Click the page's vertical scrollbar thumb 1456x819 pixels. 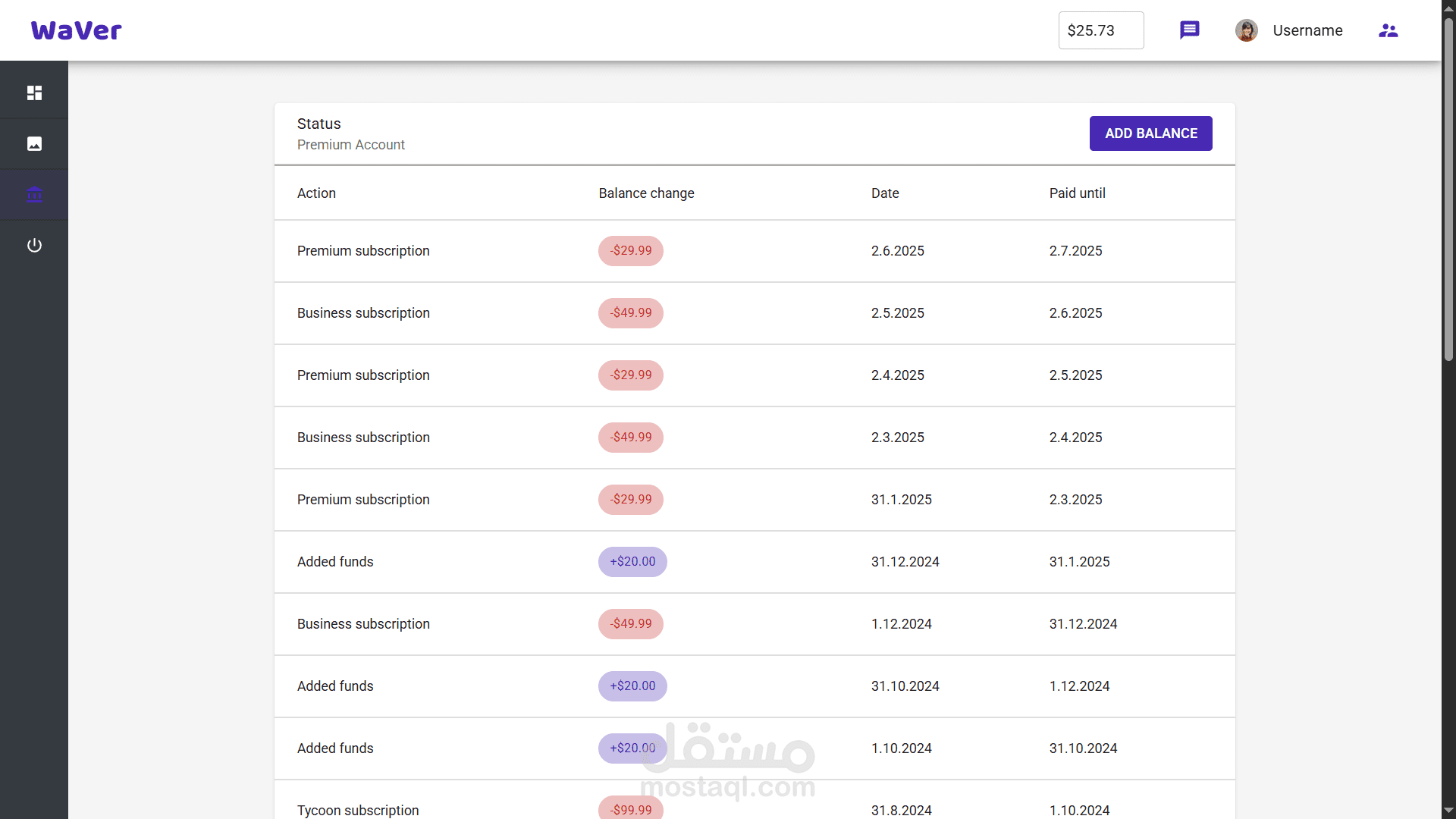pos(1448,190)
